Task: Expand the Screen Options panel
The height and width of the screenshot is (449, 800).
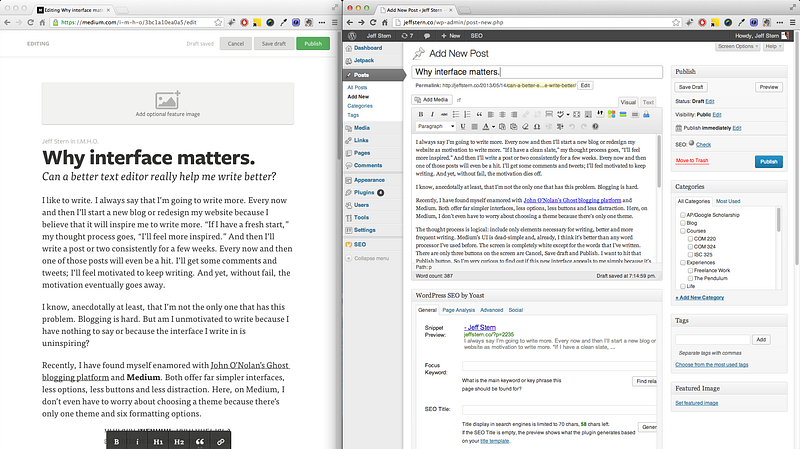Action: tap(739, 46)
